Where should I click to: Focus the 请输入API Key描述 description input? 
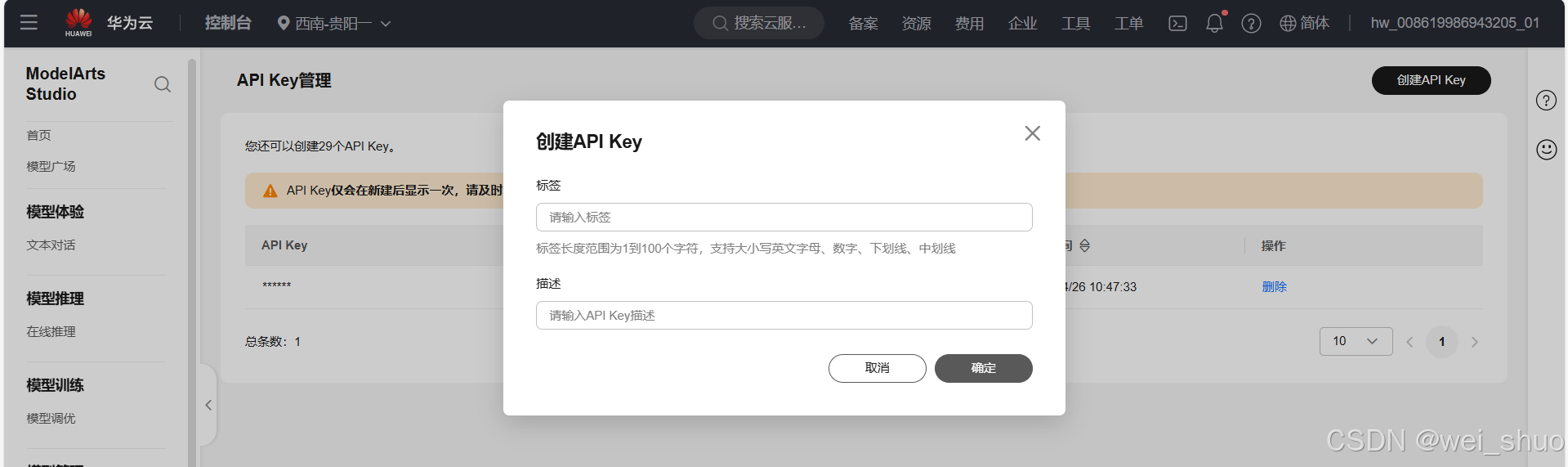pos(784,316)
